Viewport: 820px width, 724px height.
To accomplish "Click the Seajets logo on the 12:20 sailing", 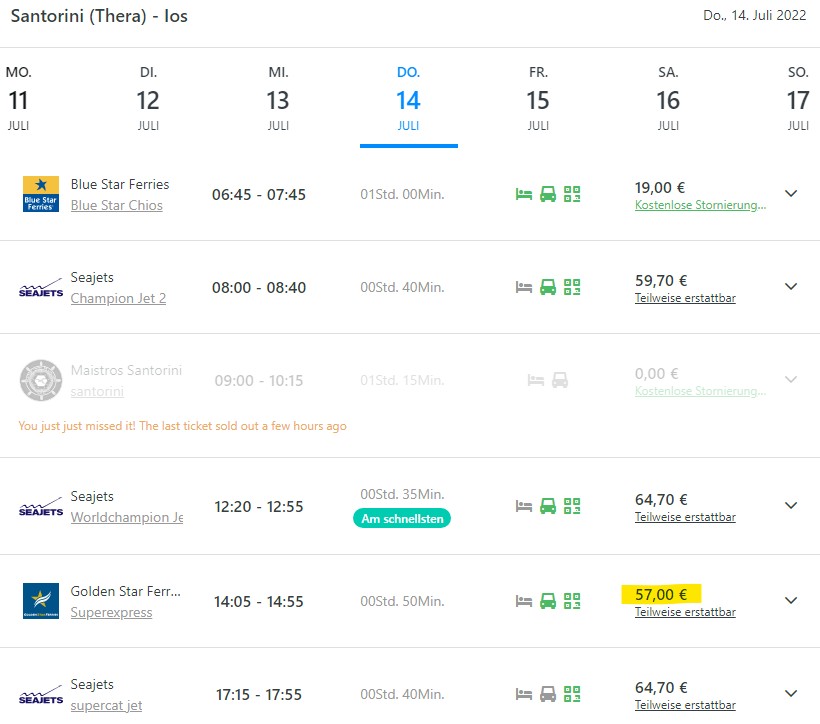I will 41,507.
